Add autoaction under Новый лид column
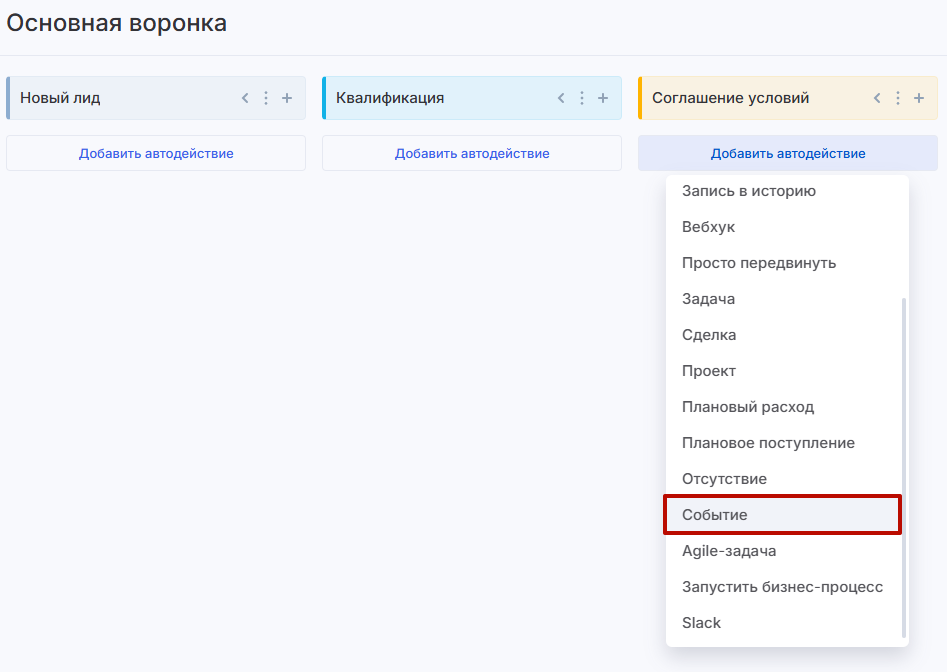Screen dimensions: 947x672 156,153
